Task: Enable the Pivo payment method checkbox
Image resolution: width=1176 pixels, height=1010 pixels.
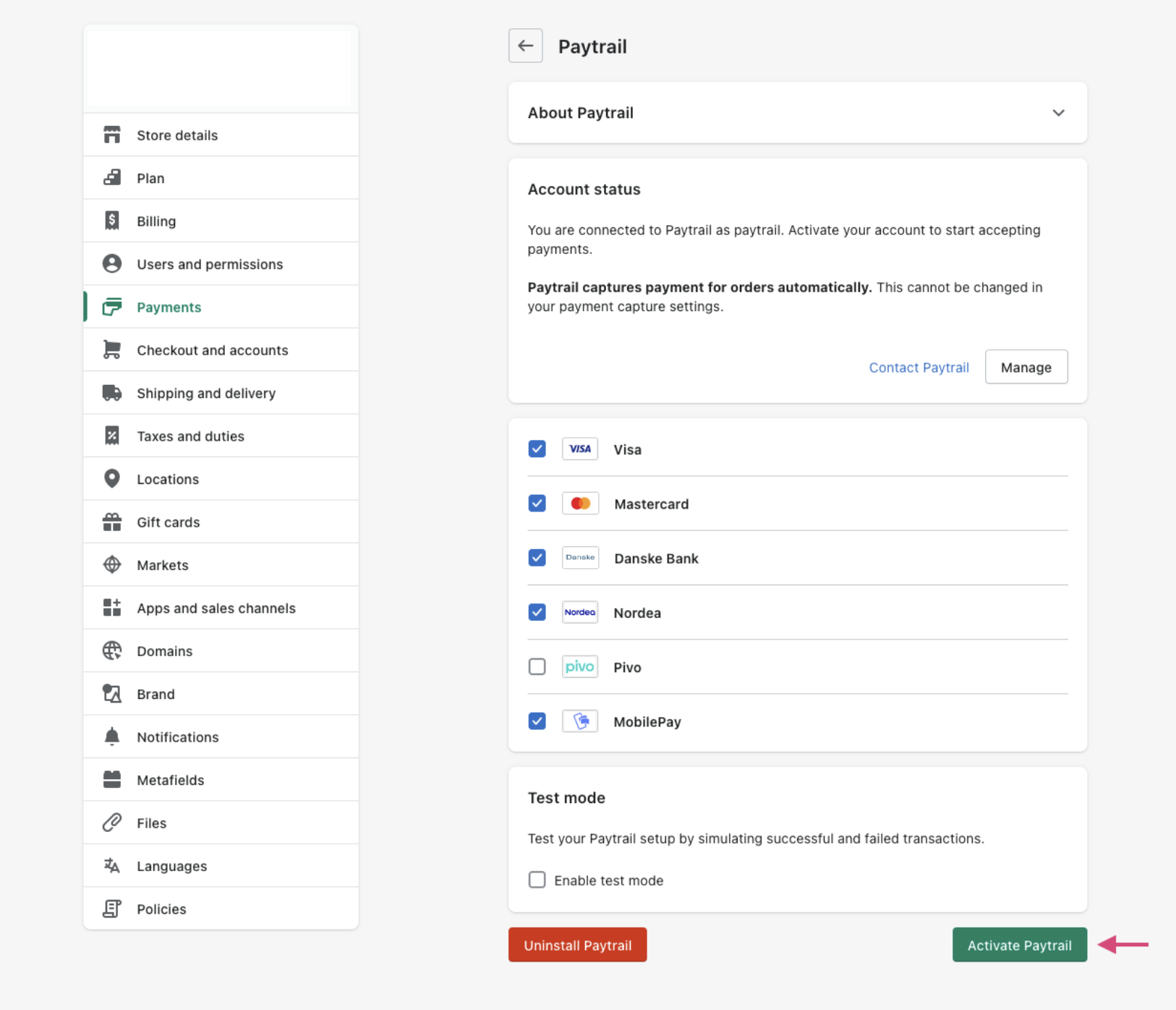Action: point(537,666)
